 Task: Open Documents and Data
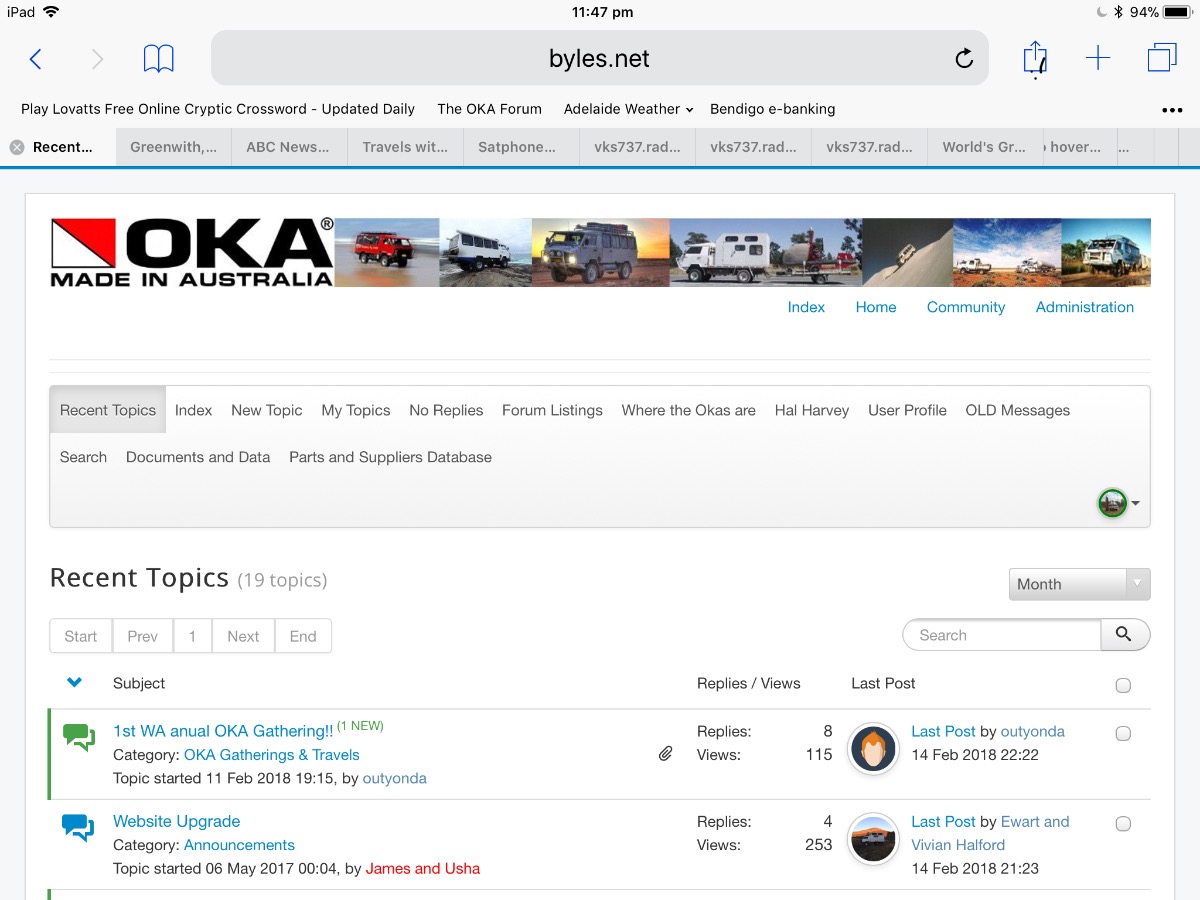point(198,457)
